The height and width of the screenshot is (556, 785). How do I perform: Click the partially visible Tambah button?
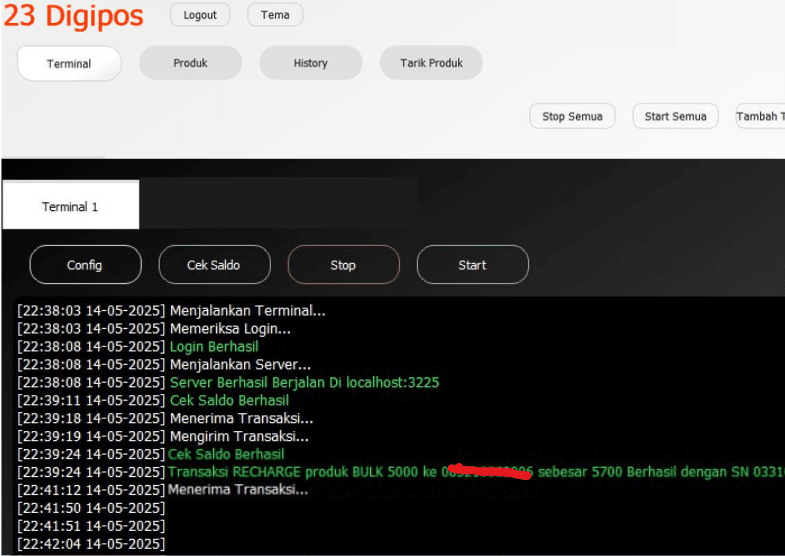(760, 116)
